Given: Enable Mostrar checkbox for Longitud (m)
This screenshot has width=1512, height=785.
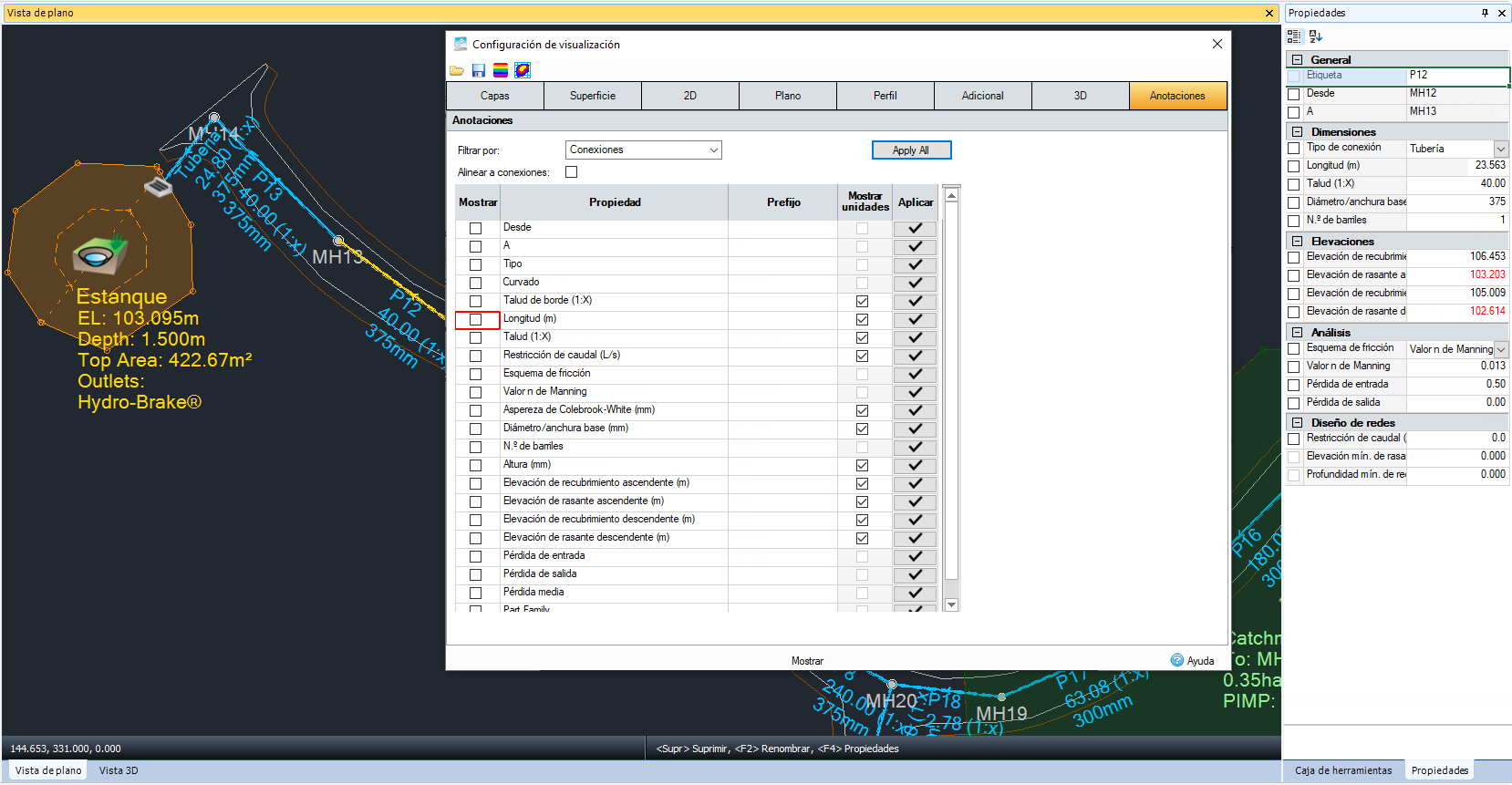Looking at the screenshot, I should tap(475, 319).
